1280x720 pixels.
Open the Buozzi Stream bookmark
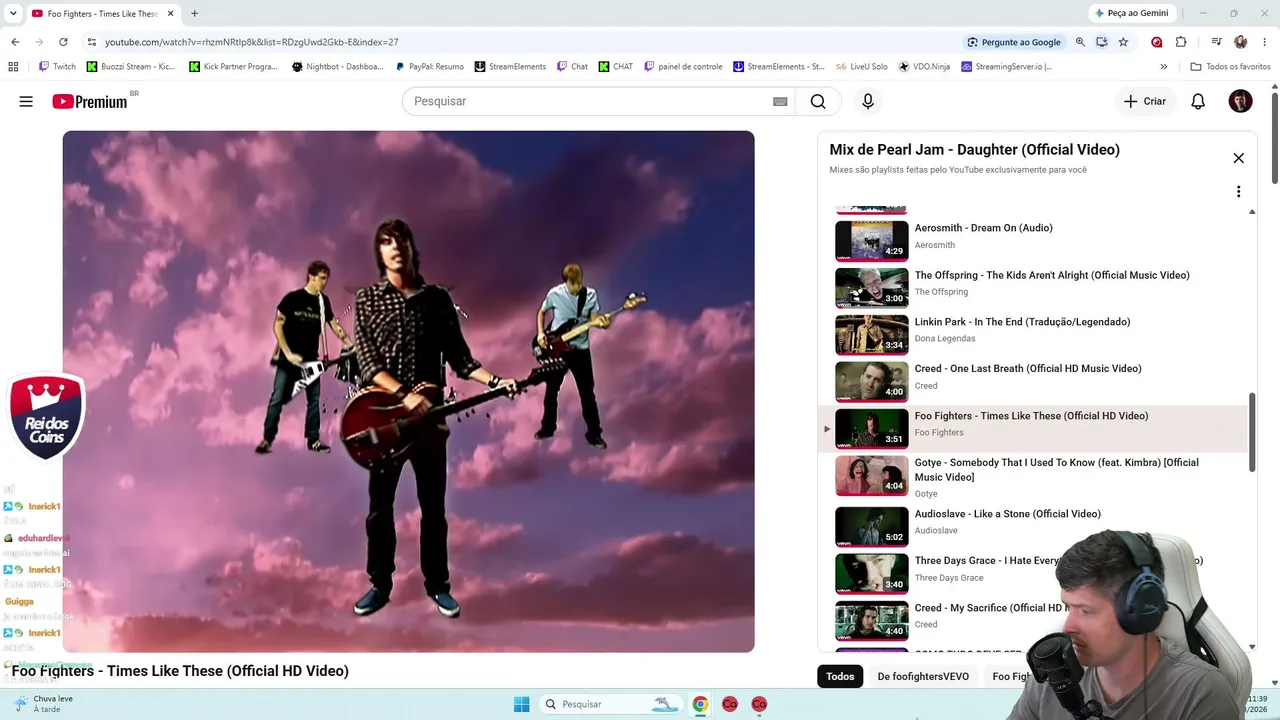[x=131, y=67]
